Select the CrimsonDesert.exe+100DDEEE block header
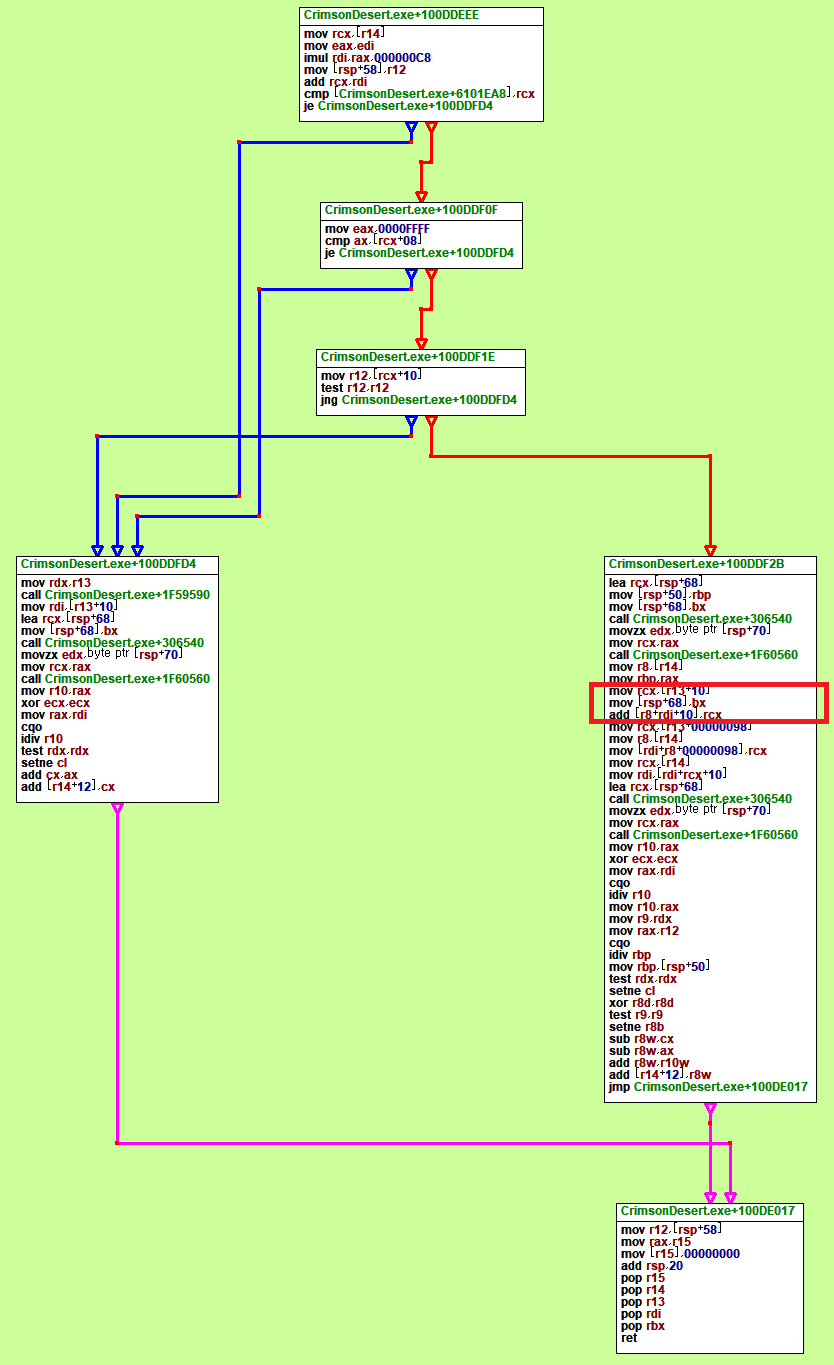This screenshot has height=1365, width=834. pos(421,16)
